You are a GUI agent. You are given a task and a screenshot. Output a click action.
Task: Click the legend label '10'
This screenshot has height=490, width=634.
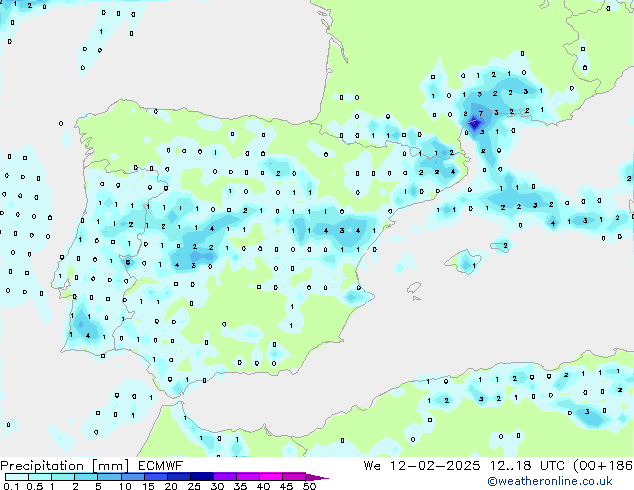(125, 486)
